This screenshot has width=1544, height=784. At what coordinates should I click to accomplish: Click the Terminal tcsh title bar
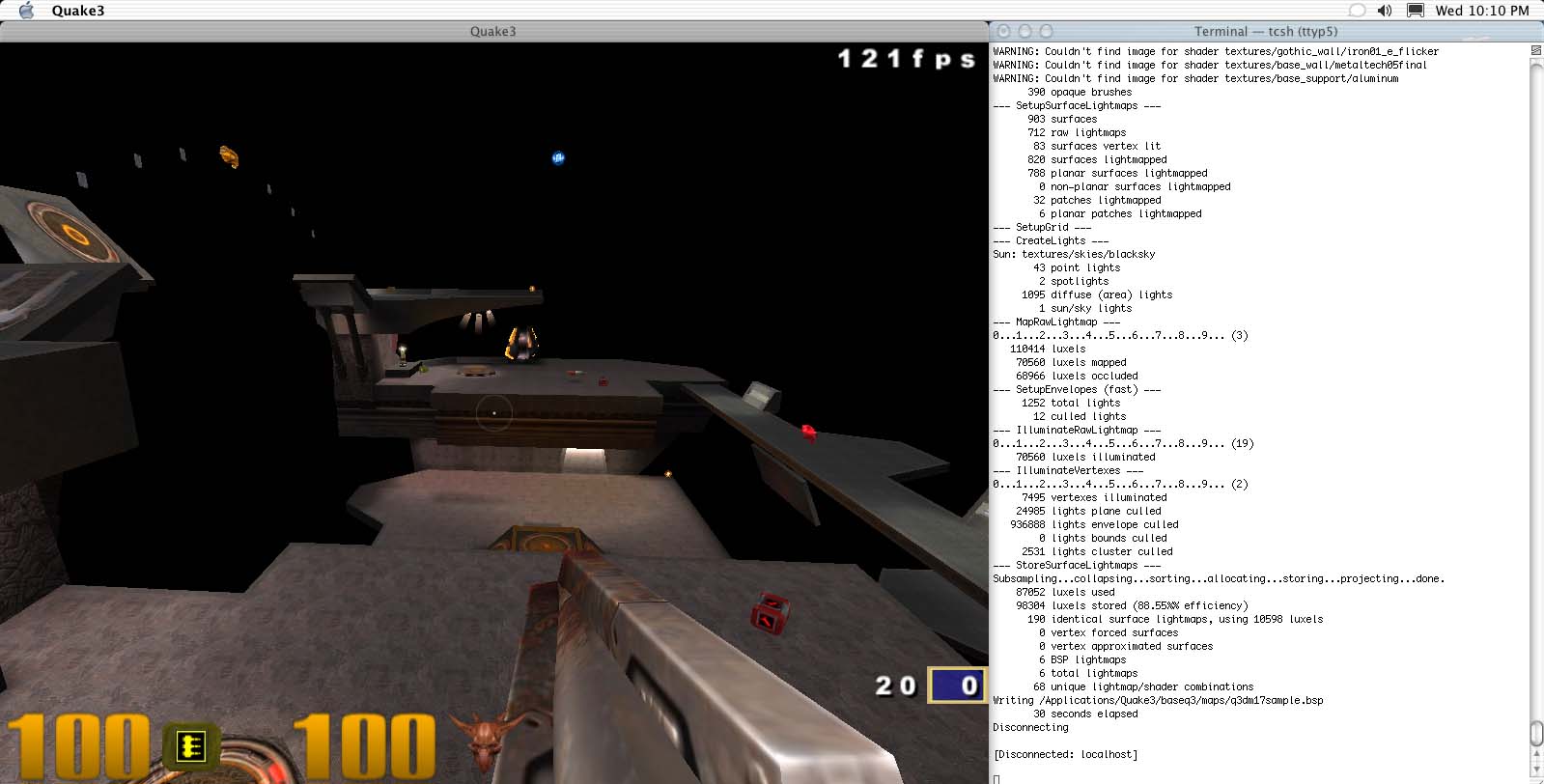click(1265, 31)
